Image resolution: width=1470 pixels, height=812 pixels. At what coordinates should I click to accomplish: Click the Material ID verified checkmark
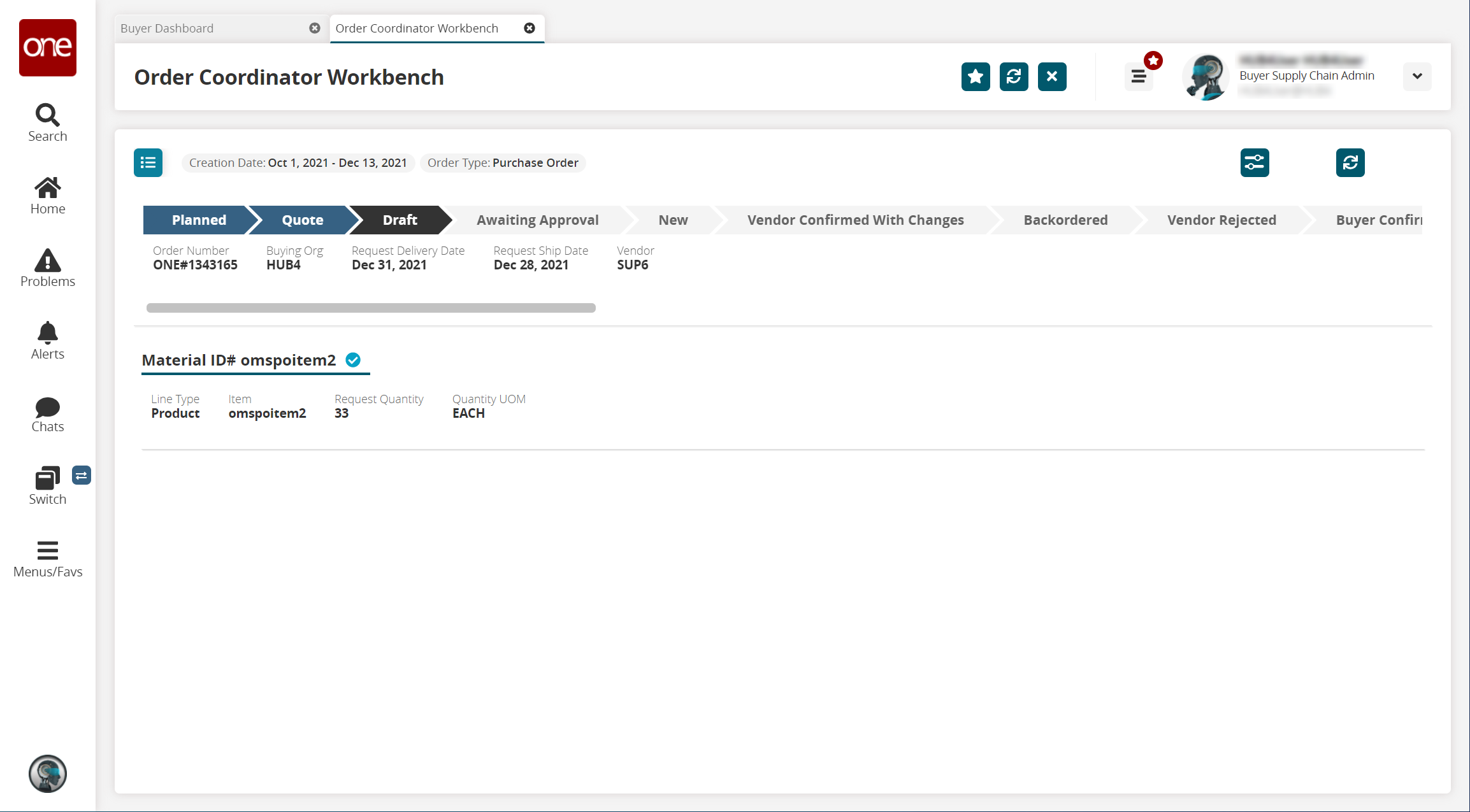[x=353, y=360]
